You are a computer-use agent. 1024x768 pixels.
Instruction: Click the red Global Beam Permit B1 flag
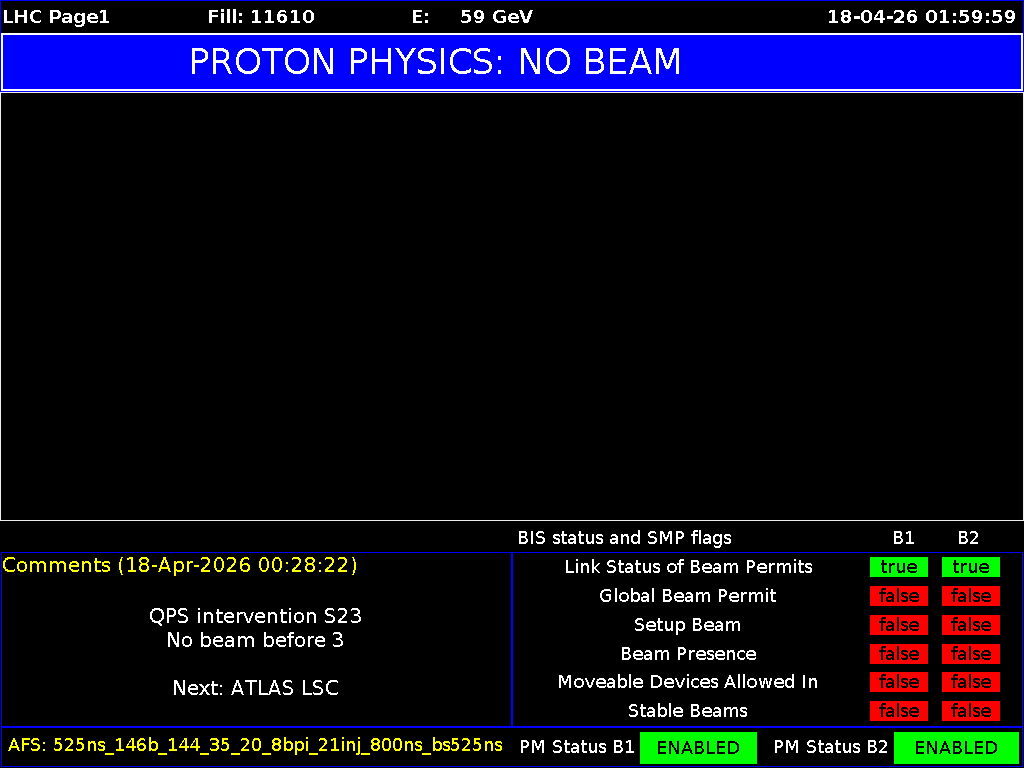(898, 596)
